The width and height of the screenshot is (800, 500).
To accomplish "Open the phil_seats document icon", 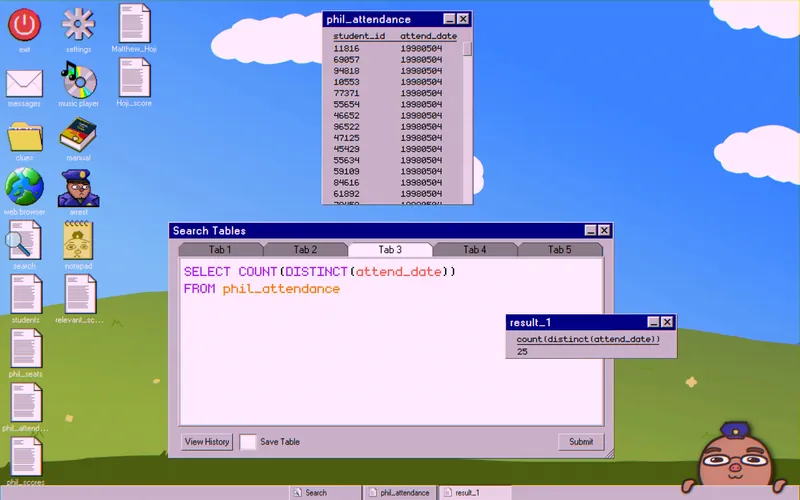I will pos(26,348).
